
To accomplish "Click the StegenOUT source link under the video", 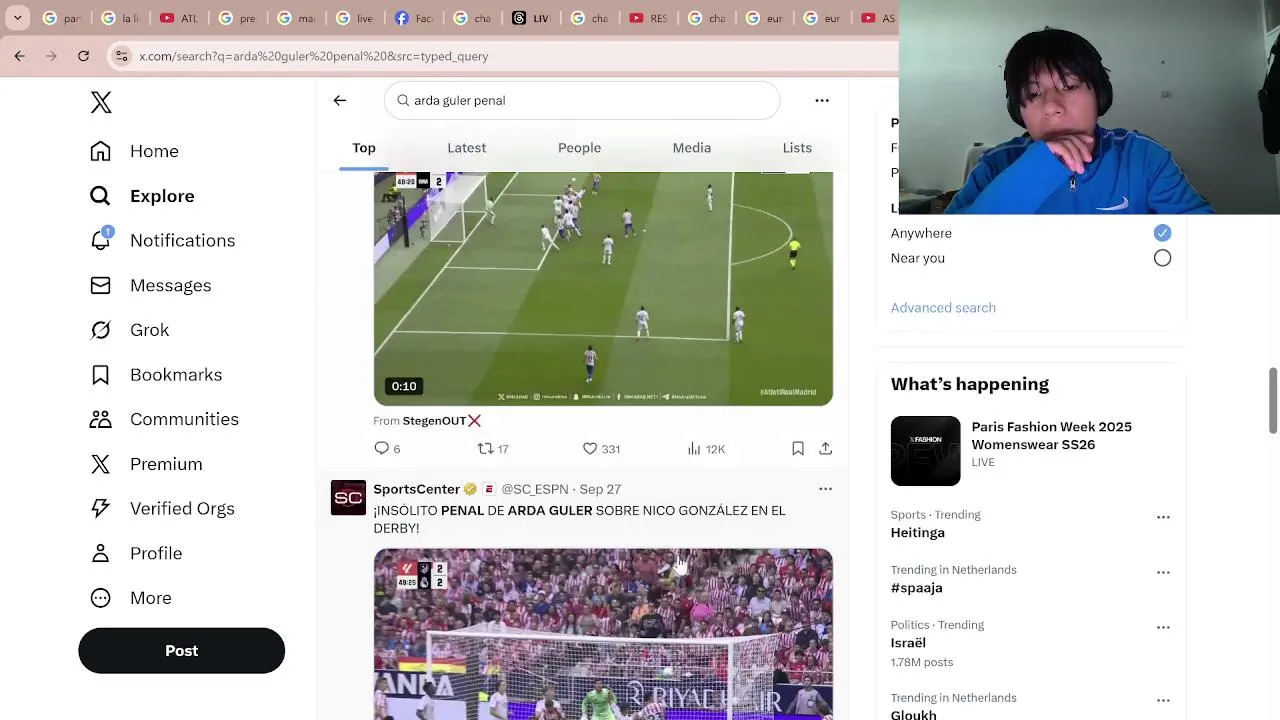I will pos(441,421).
